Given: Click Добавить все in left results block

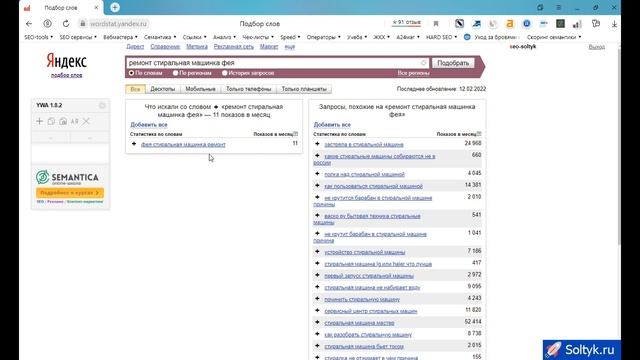Looking at the screenshot, I should [x=149, y=124].
